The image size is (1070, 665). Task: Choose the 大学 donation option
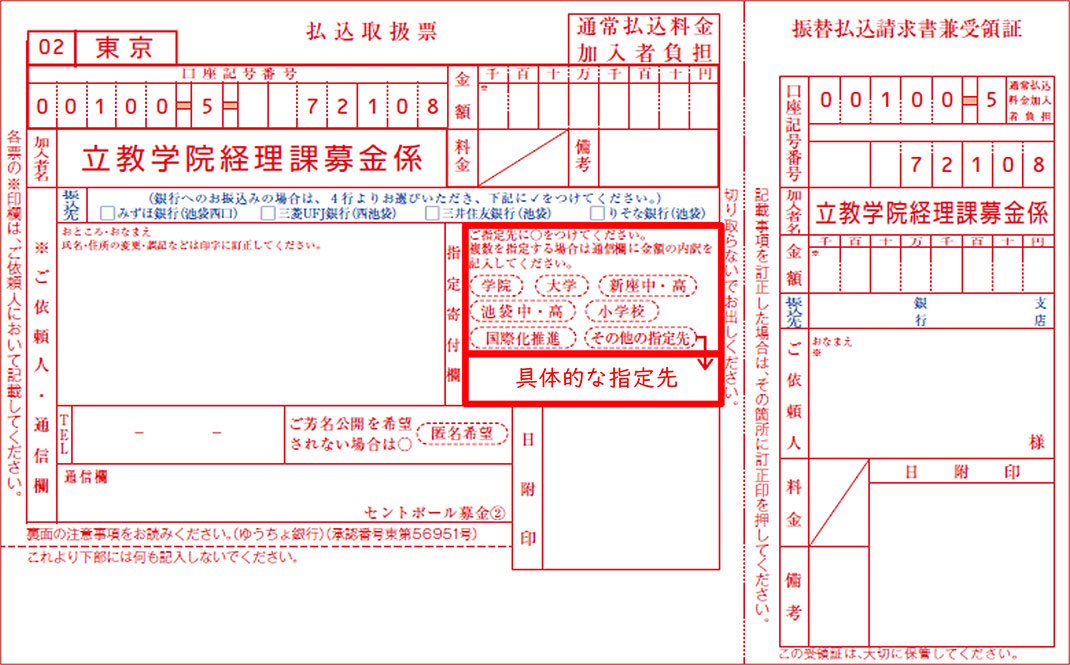coord(561,286)
